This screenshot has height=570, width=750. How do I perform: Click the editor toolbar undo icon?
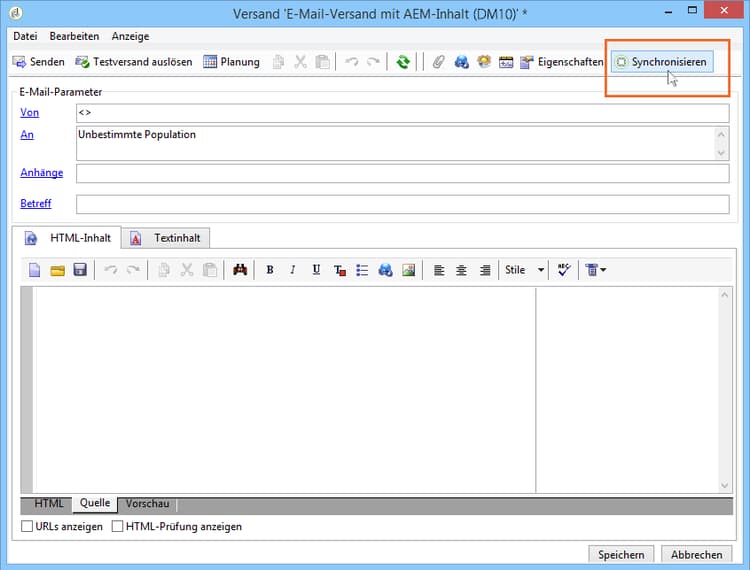tap(111, 270)
